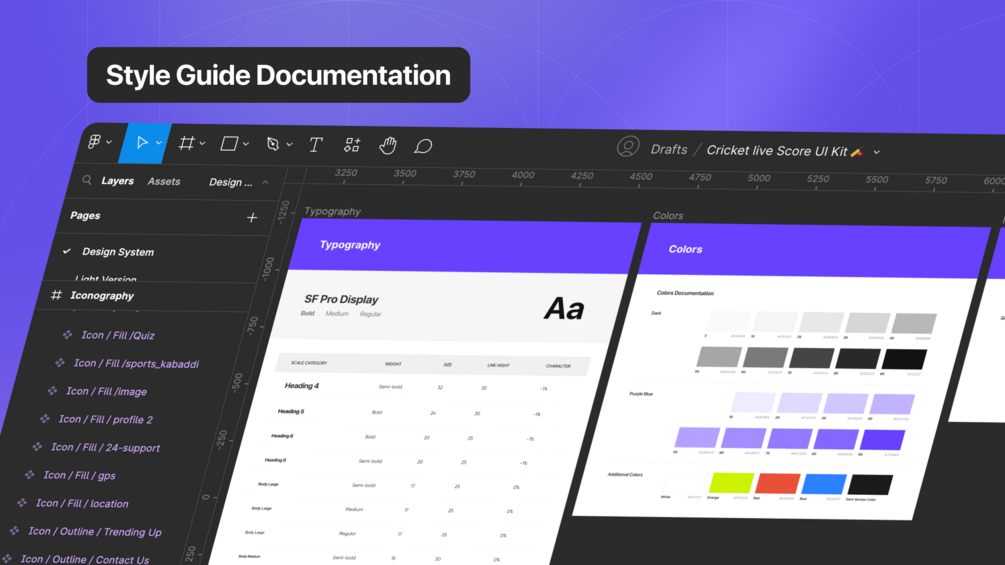
Task: Click component icon of Icon / Fill / location
Action: [22, 503]
